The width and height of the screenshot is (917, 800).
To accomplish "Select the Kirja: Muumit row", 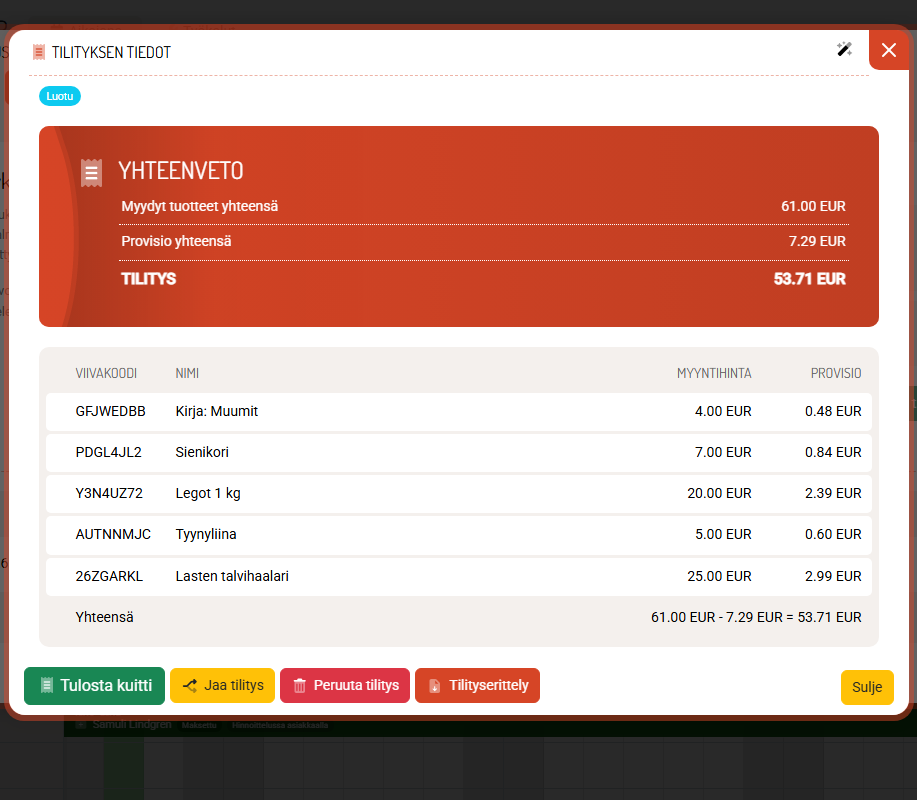I will click(x=458, y=412).
